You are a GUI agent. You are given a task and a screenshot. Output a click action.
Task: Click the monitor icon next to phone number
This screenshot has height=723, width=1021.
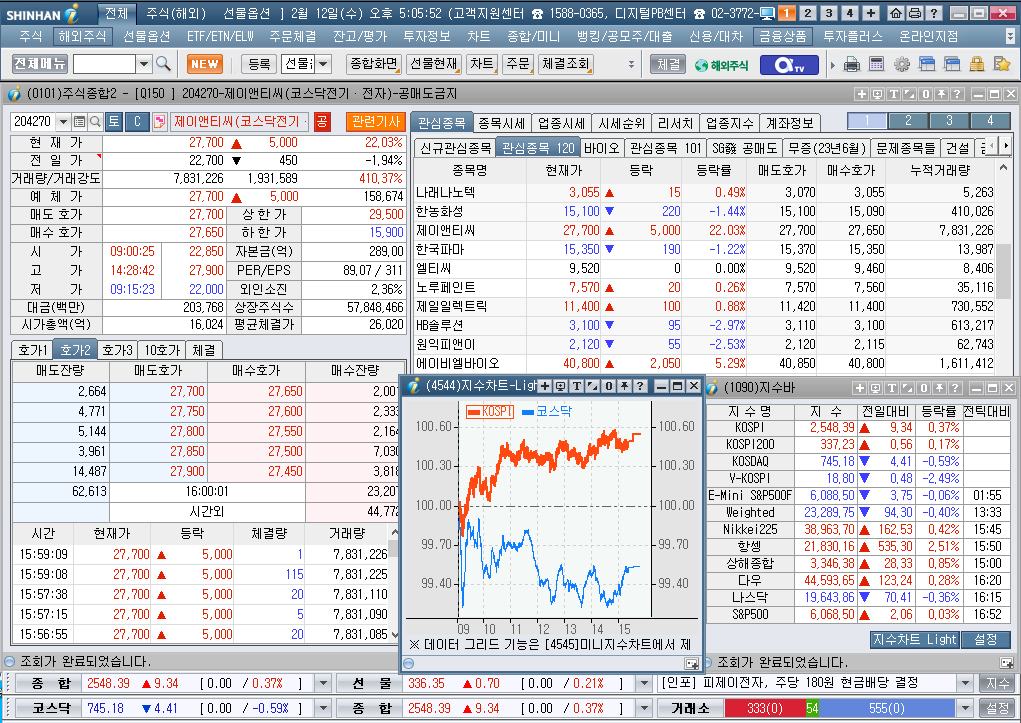pos(766,13)
